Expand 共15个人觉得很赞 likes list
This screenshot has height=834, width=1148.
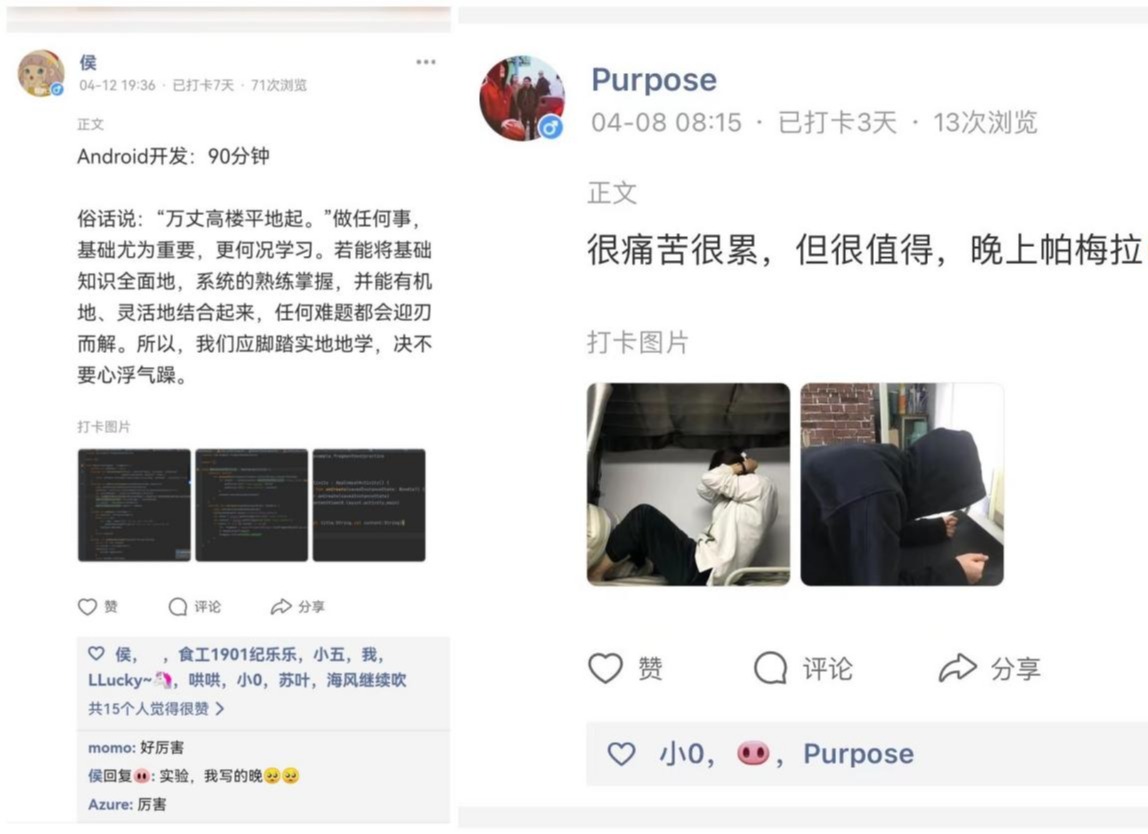pos(156,709)
